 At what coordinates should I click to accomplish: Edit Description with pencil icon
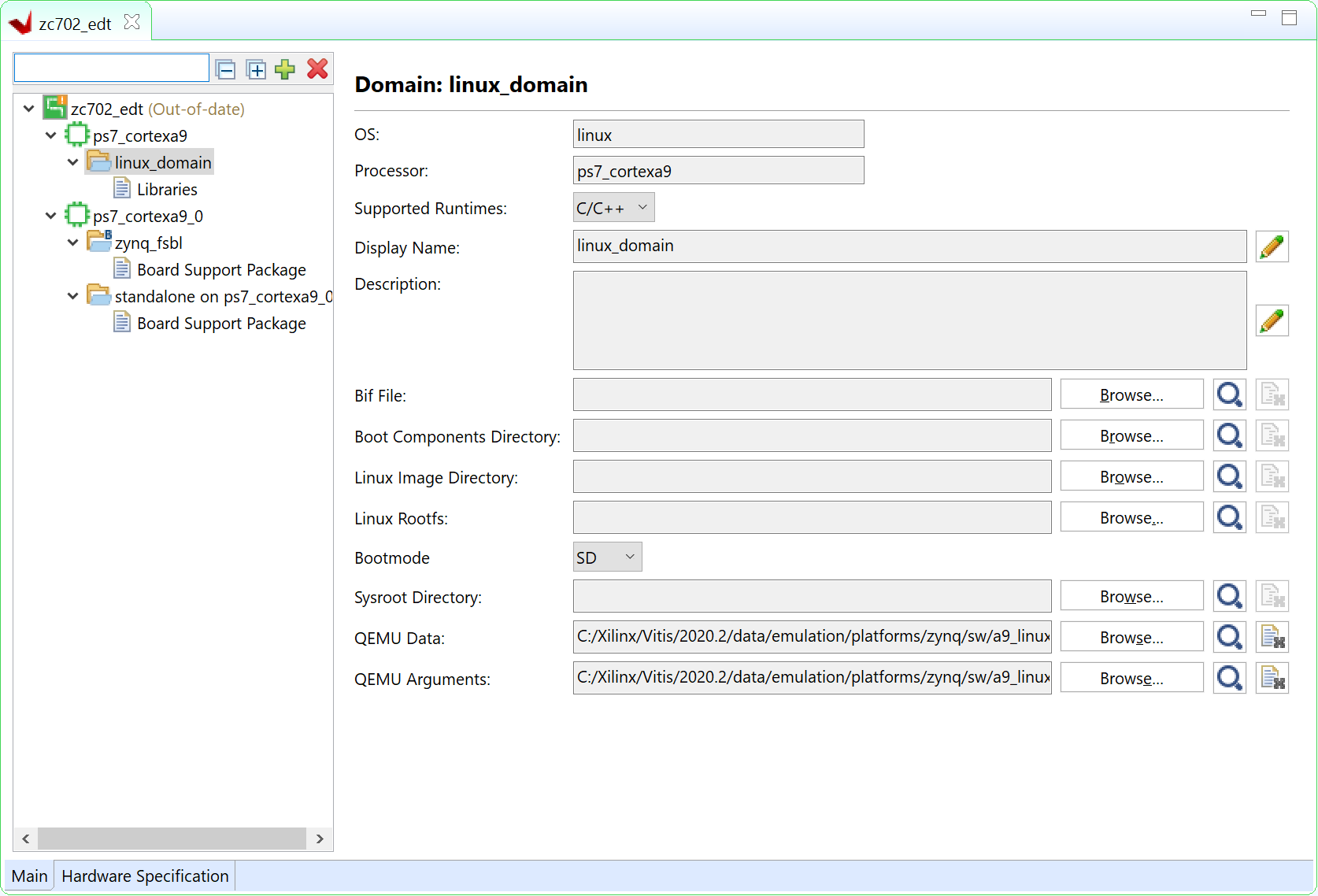[x=1272, y=320]
